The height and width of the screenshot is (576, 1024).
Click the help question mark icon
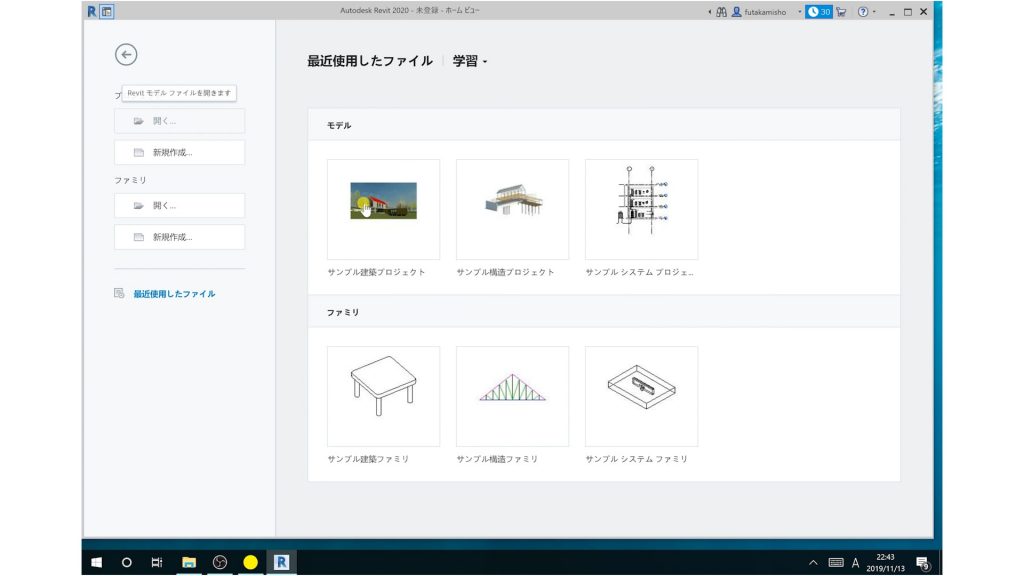863,11
